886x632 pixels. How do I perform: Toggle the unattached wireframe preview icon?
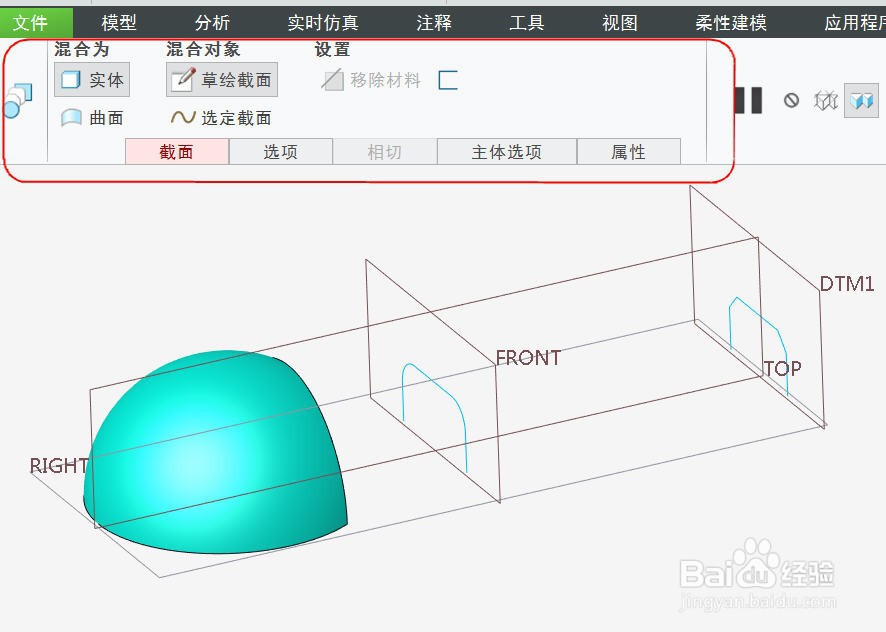(x=826, y=101)
